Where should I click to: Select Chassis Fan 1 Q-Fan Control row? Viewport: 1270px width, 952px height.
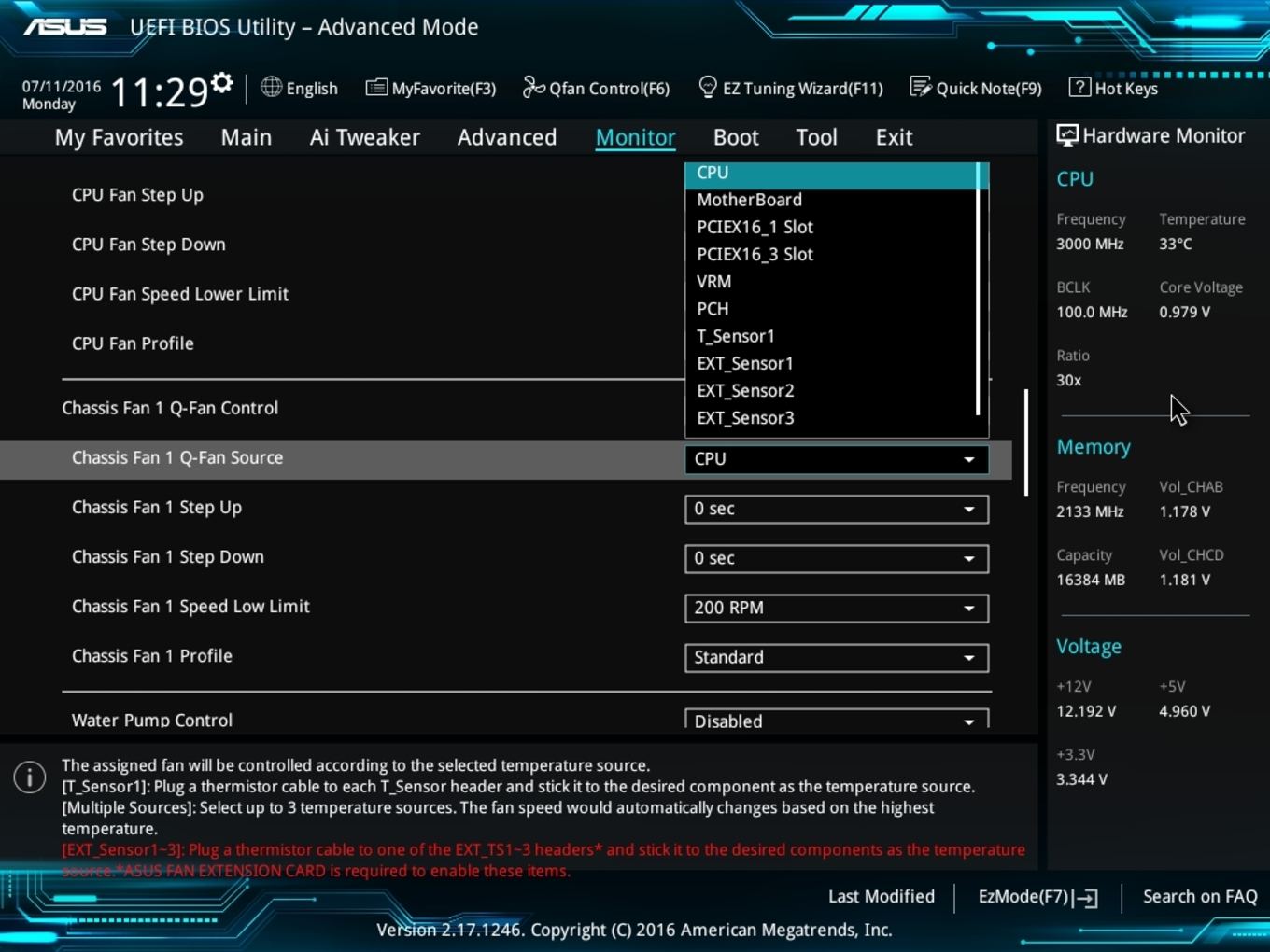(x=170, y=408)
